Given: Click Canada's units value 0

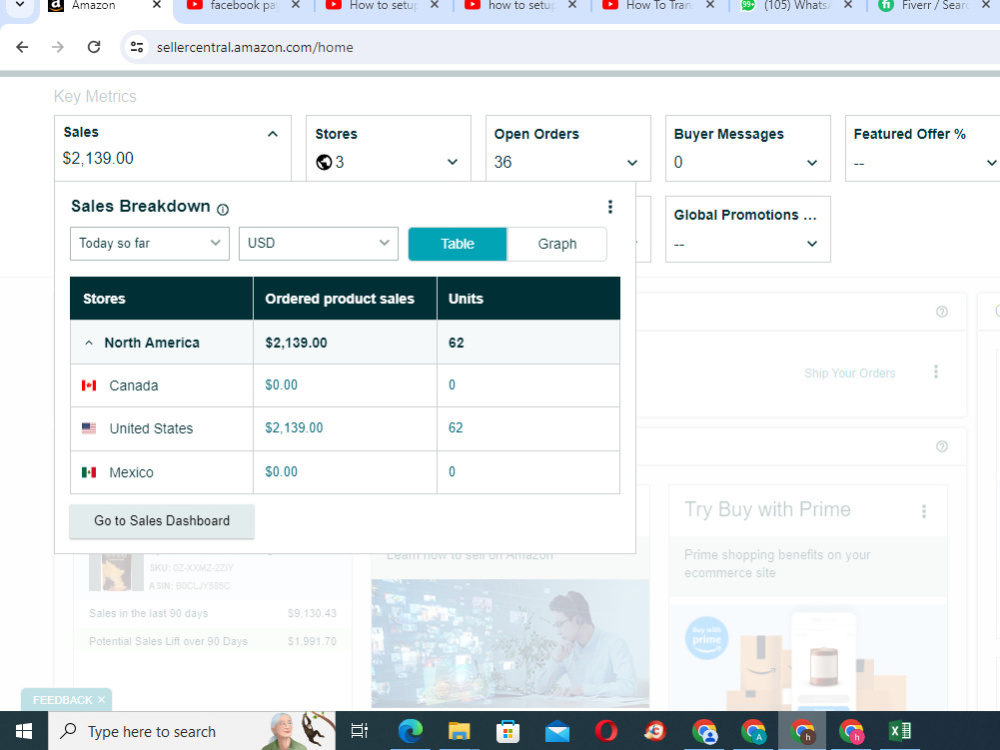Looking at the screenshot, I should tap(452, 385).
